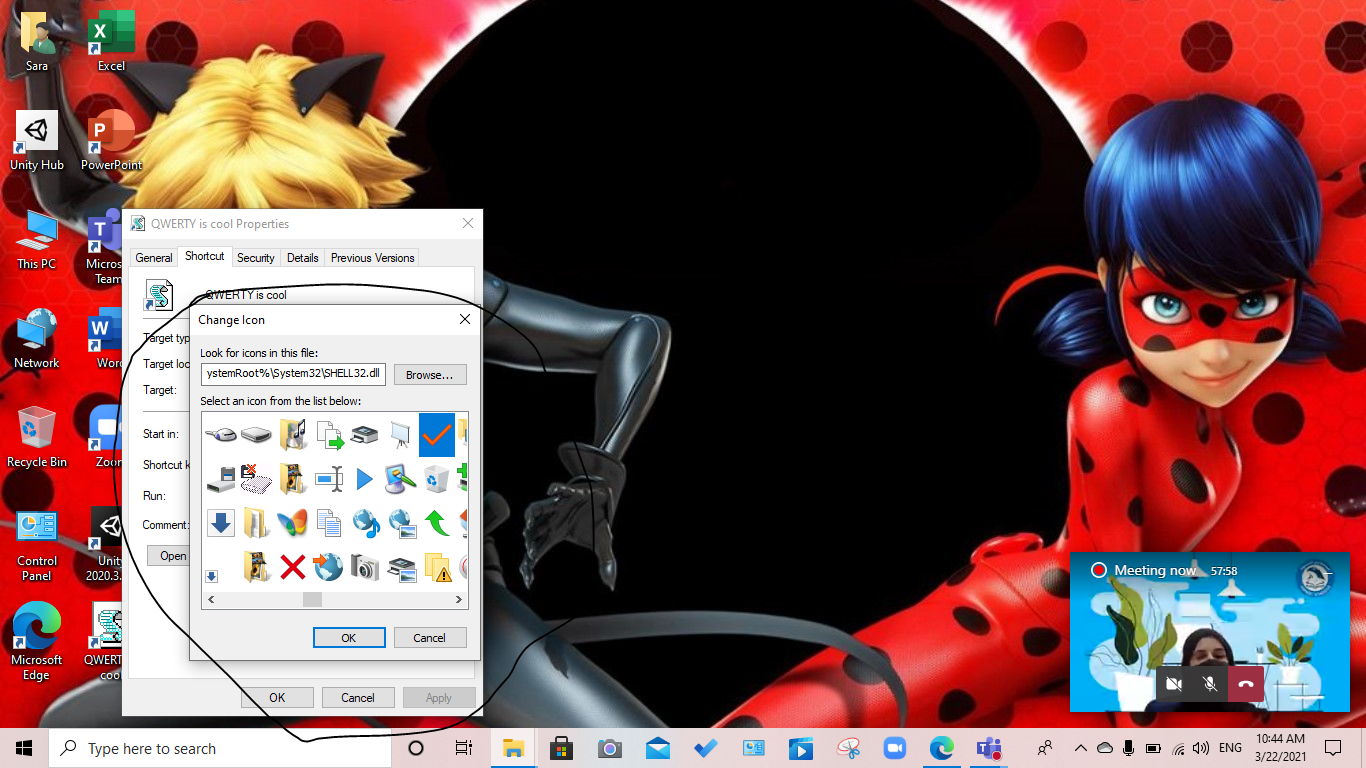
Task: Click Cancel in the Properties window
Action: tap(358, 698)
